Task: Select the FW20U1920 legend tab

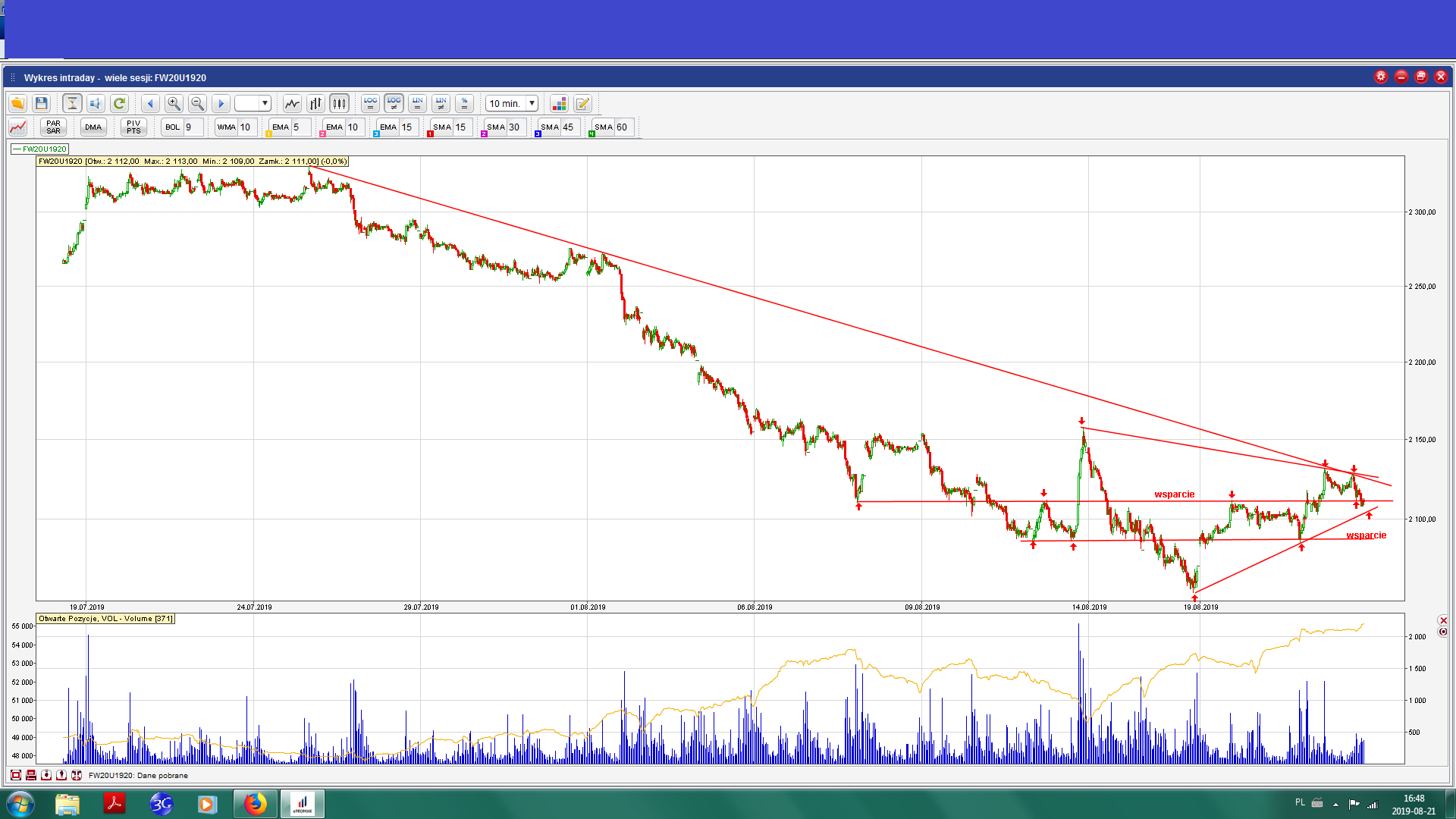Action: [40, 149]
